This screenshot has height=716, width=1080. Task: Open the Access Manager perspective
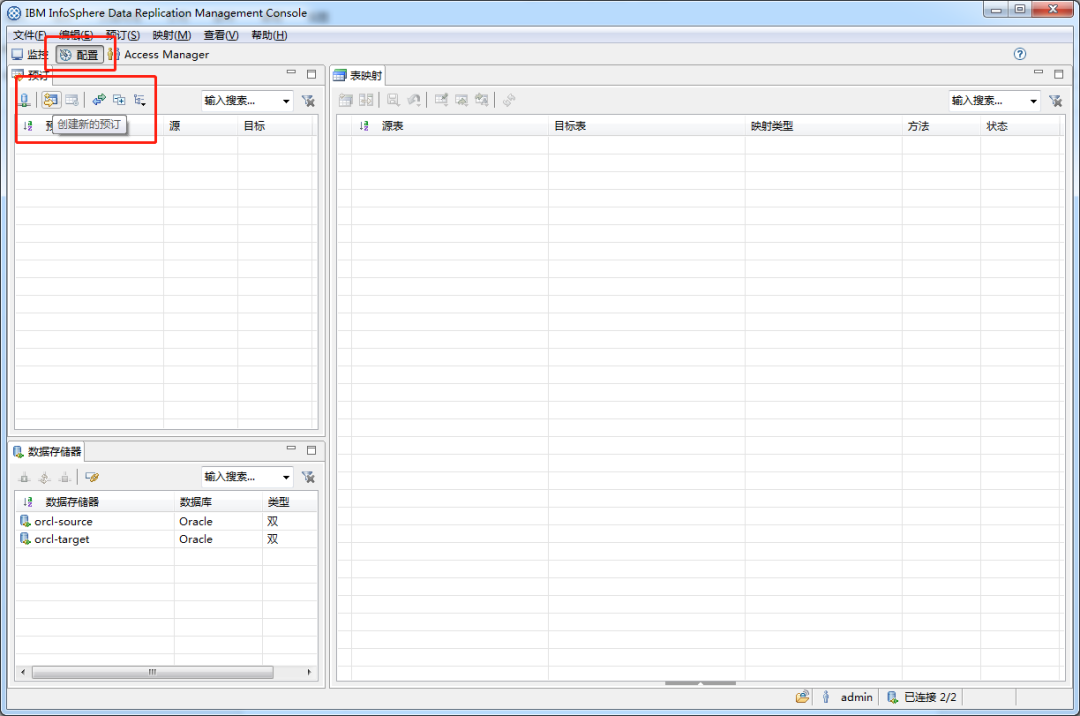pyautogui.click(x=159, y=54)
